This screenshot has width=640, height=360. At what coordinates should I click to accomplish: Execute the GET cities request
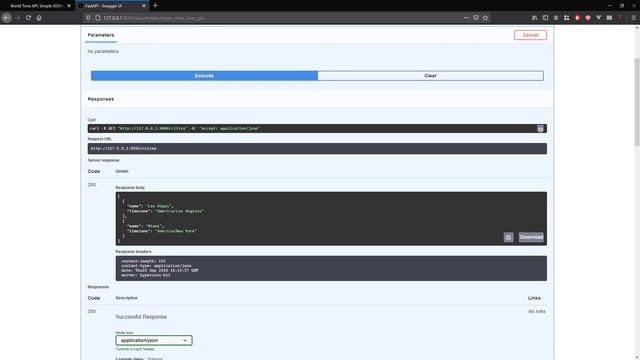pos(204,76)
